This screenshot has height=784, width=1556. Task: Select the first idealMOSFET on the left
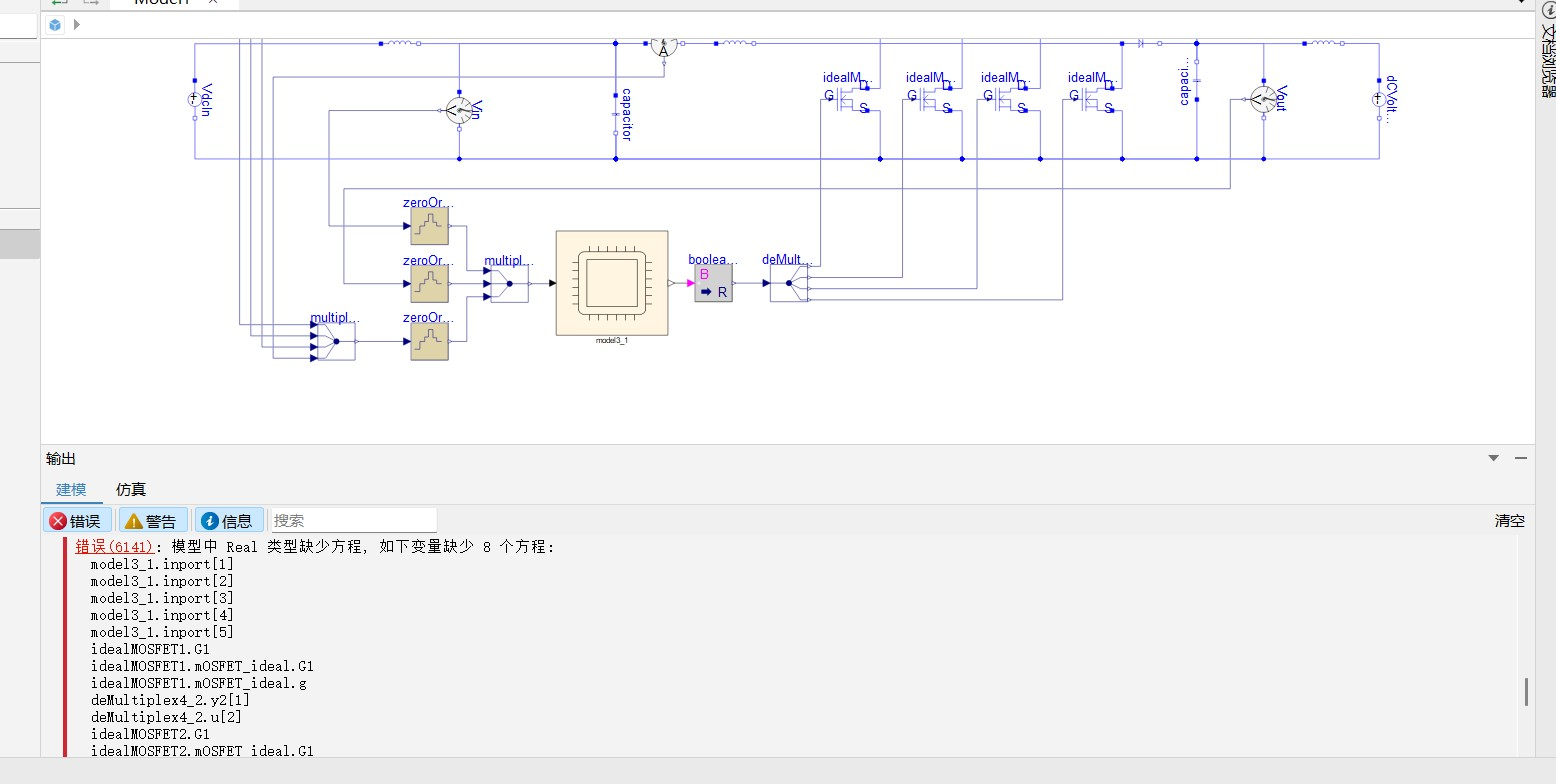coord(851,98)
